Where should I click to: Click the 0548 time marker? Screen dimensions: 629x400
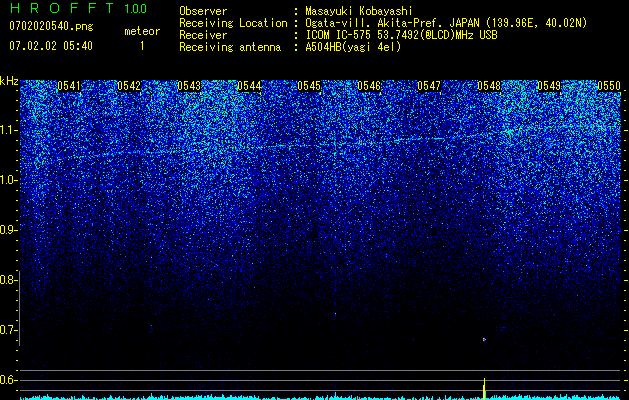489,86
